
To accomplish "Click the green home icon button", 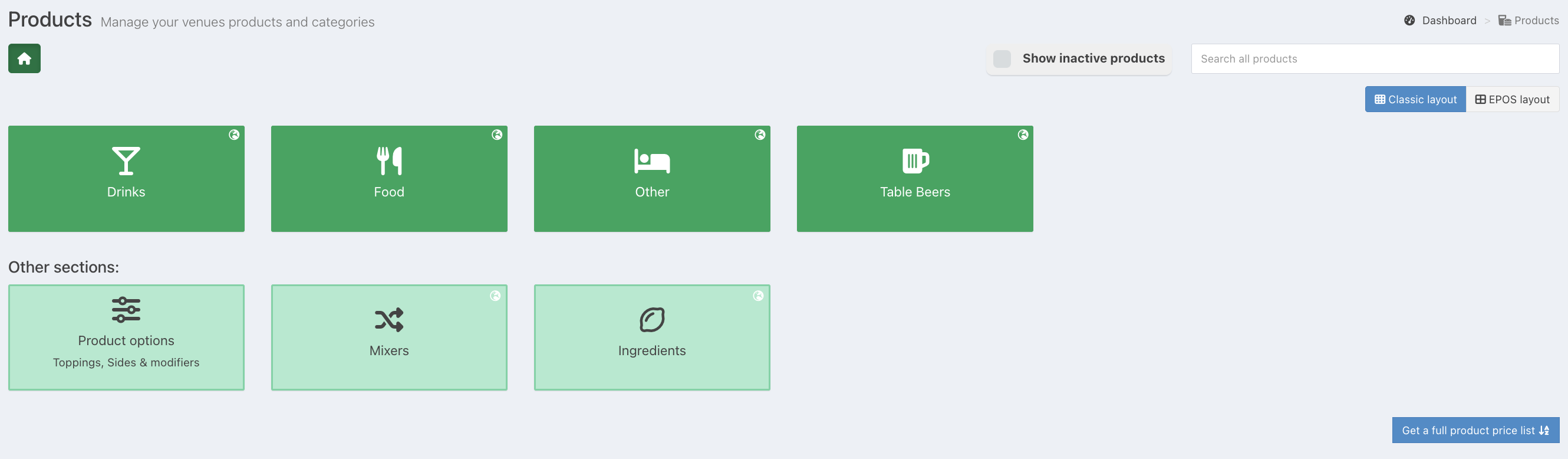I will 24,58.
